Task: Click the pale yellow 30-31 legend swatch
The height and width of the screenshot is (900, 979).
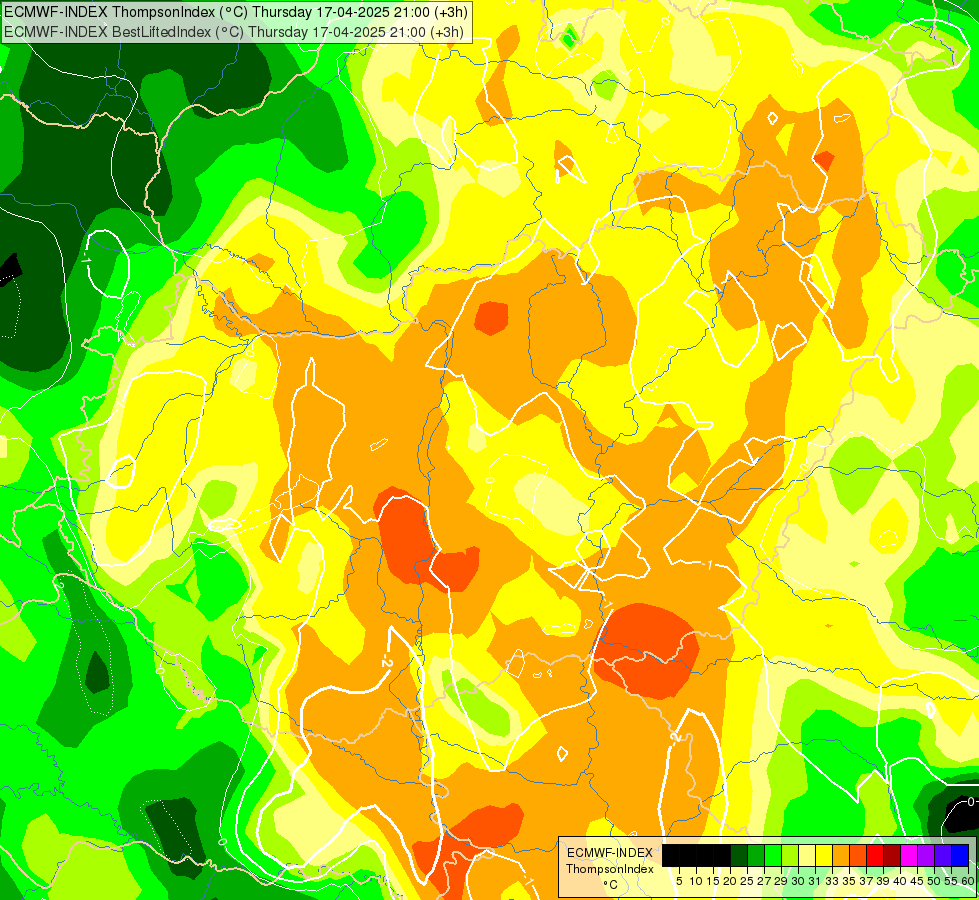Action: 807,855
